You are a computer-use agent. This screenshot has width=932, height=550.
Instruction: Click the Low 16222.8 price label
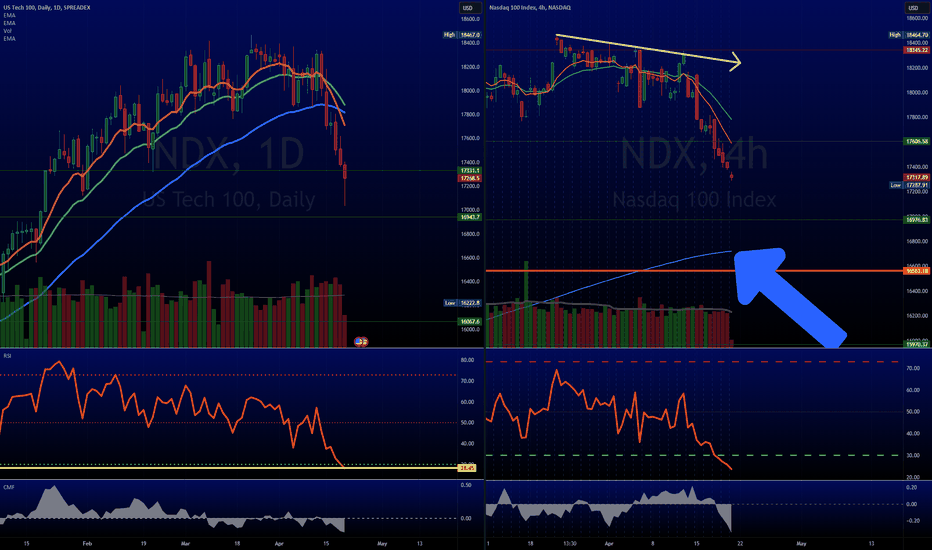click(x=462, y=303)
